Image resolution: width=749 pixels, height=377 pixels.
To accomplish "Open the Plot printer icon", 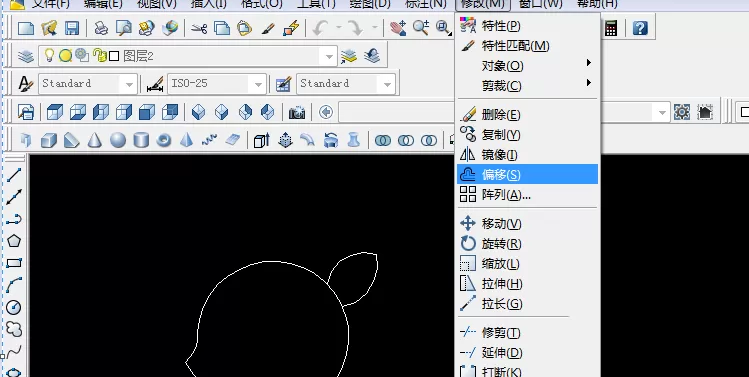I will click(x=101, y=28).
